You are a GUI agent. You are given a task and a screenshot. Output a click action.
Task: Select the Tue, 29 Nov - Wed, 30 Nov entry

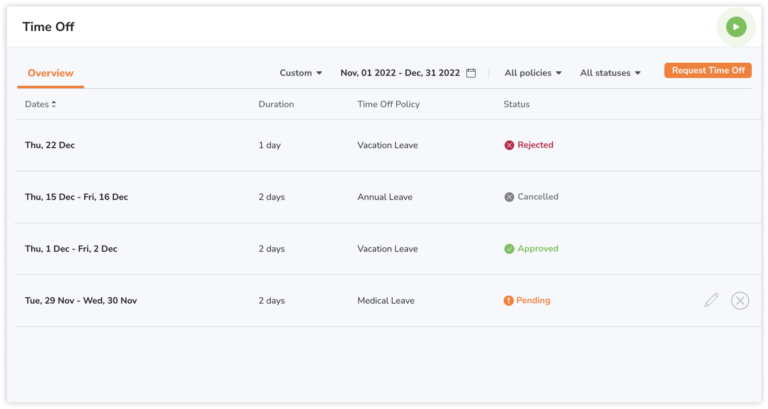coord(387,301)
